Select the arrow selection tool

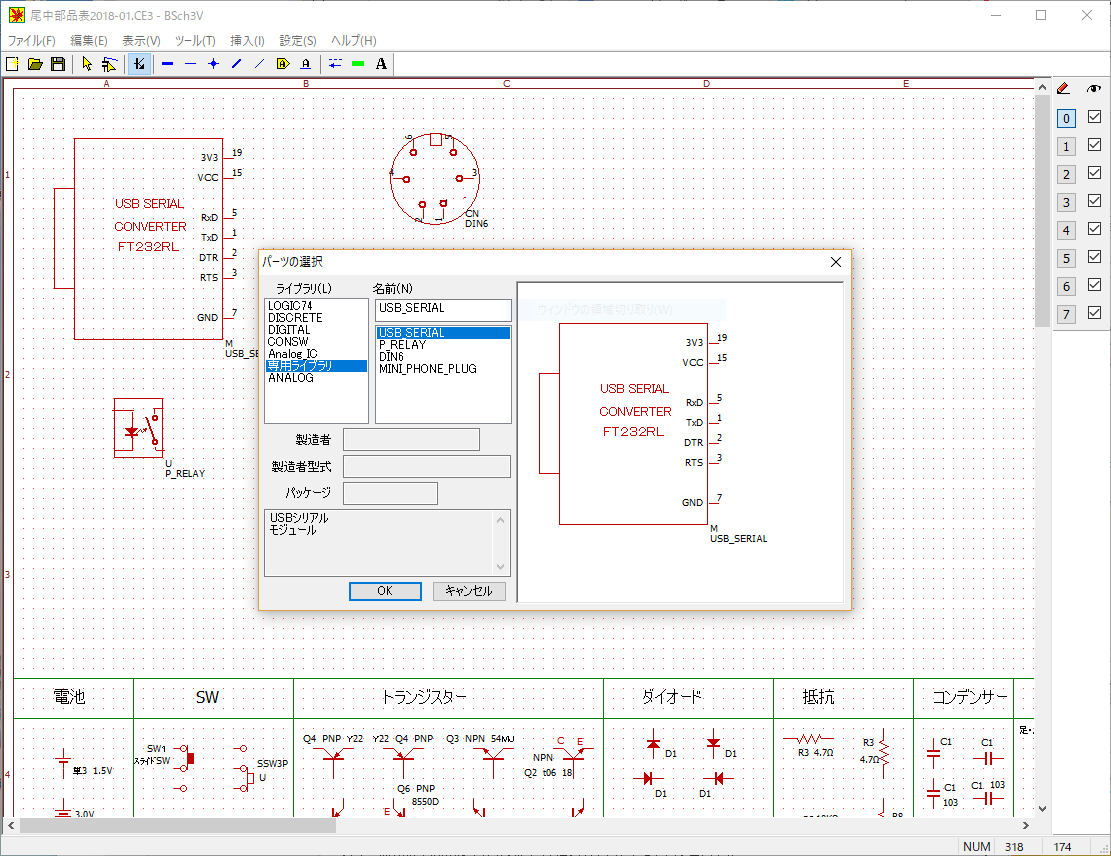tap(88, 63)
